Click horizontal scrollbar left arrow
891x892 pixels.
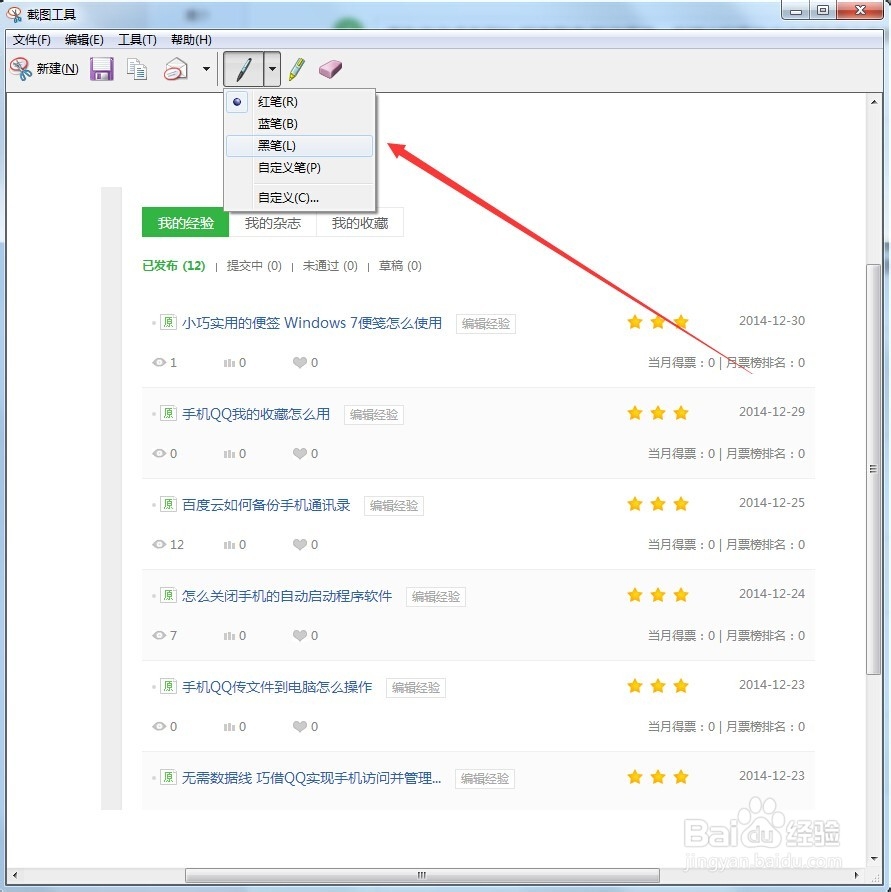click(15, 875)
